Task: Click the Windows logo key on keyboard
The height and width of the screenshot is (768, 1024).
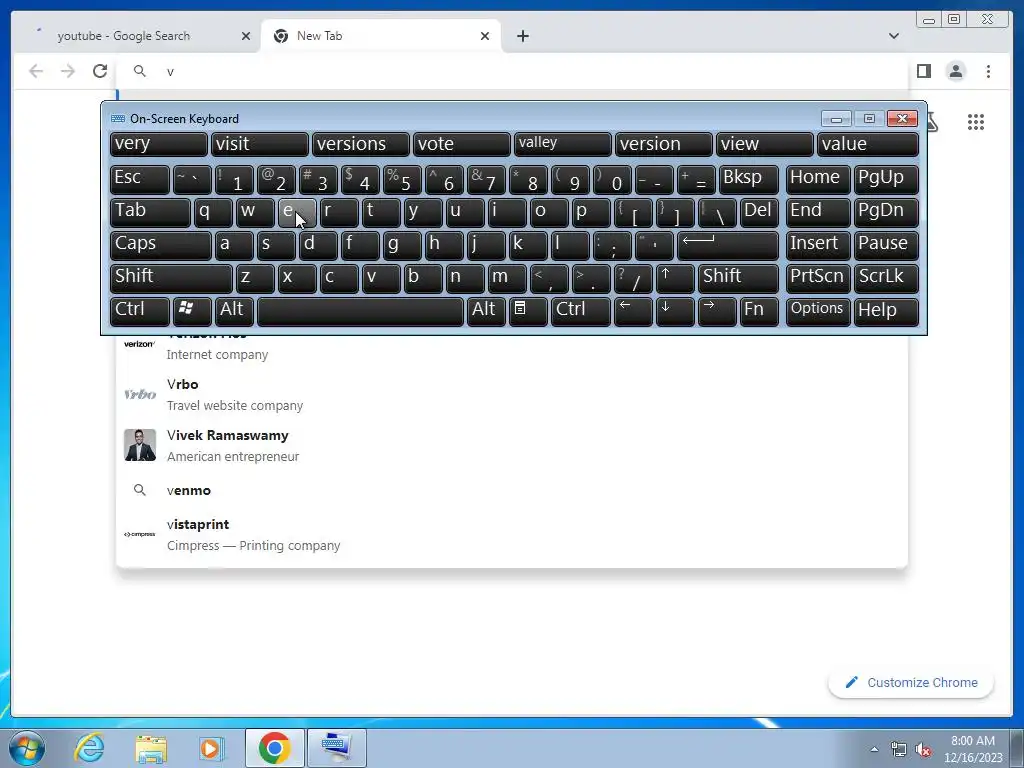Action: click(192, 312)
